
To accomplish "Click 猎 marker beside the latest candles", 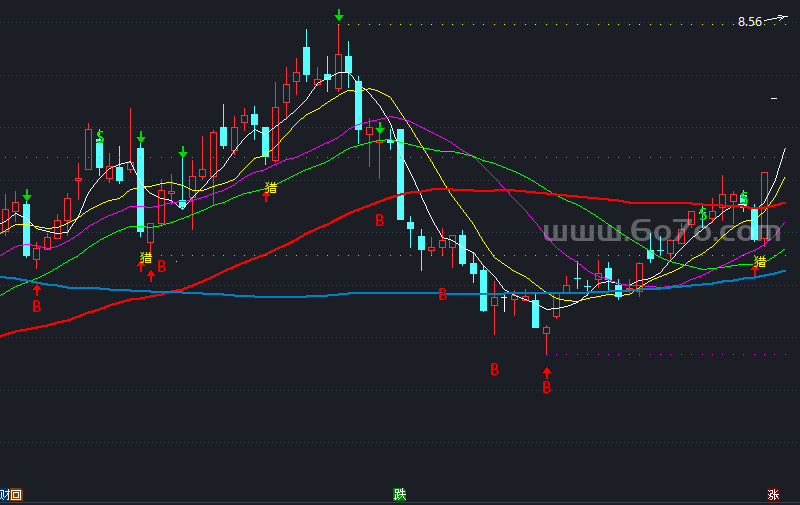I will tap(760, 262).
